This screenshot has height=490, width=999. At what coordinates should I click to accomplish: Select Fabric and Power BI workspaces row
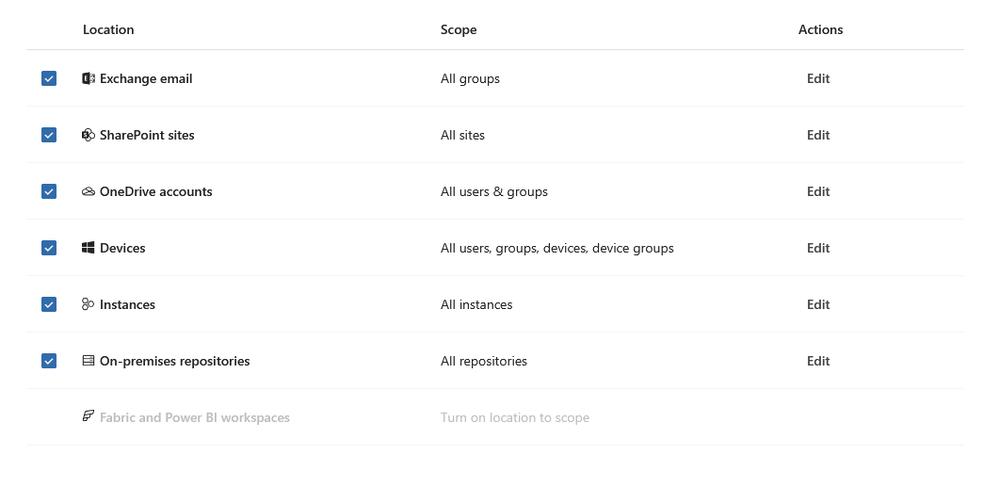point(195,418)
